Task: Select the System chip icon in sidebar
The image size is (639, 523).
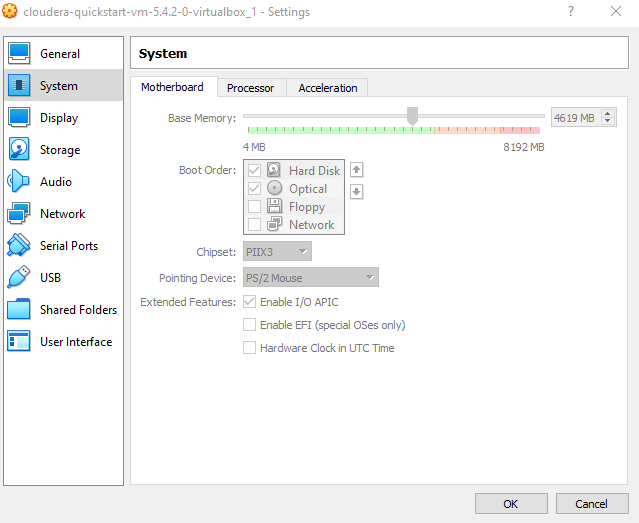Action: (19, 85)
